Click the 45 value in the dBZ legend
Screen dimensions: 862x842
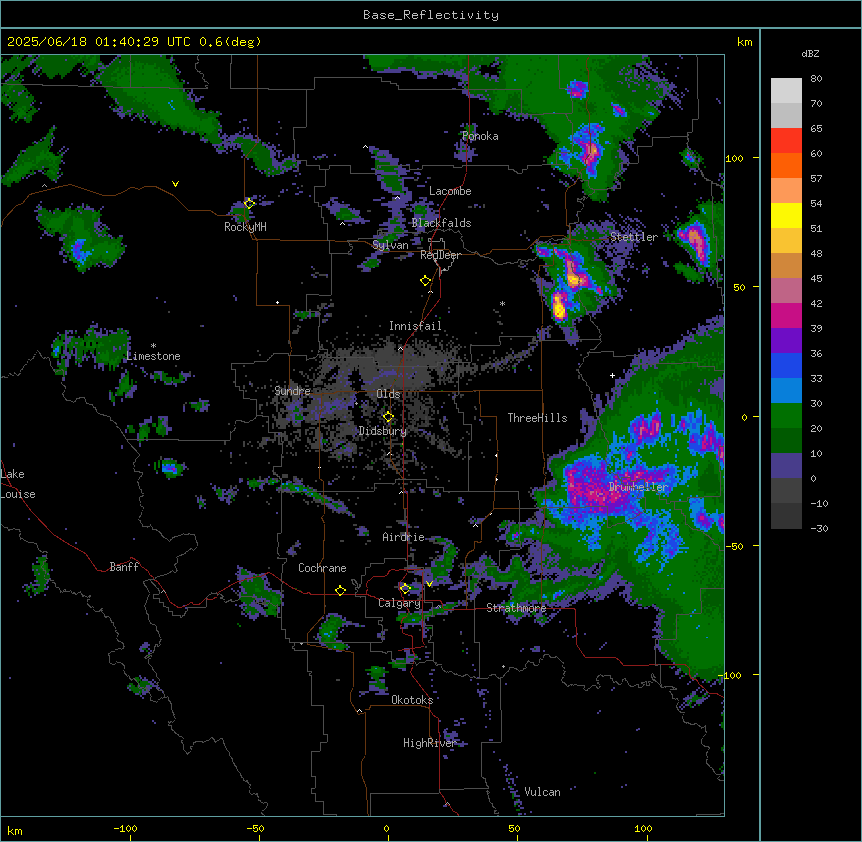tap(816, 279)
